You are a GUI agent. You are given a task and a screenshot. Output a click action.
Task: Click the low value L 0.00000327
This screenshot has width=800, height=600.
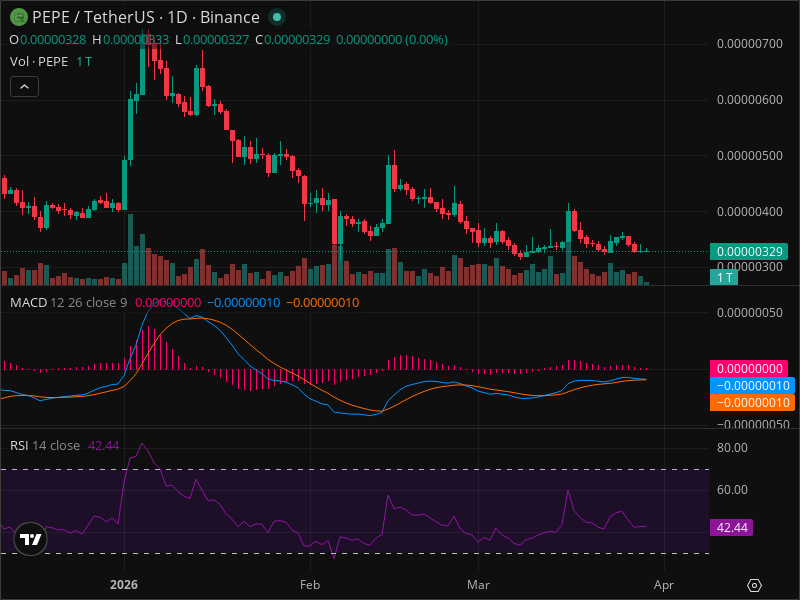point(212,40)
